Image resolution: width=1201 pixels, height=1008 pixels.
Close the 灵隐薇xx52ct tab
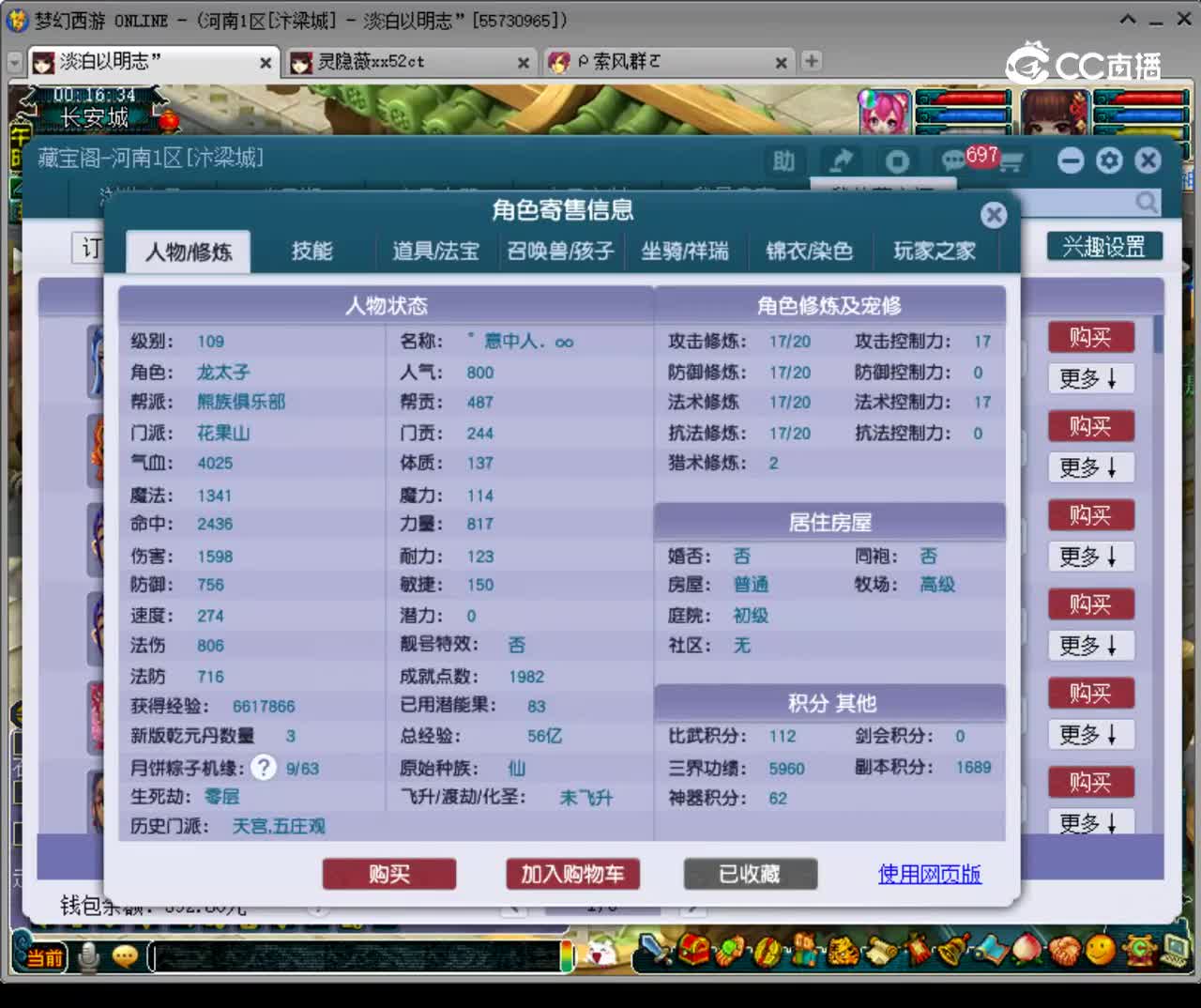[524, 63]
